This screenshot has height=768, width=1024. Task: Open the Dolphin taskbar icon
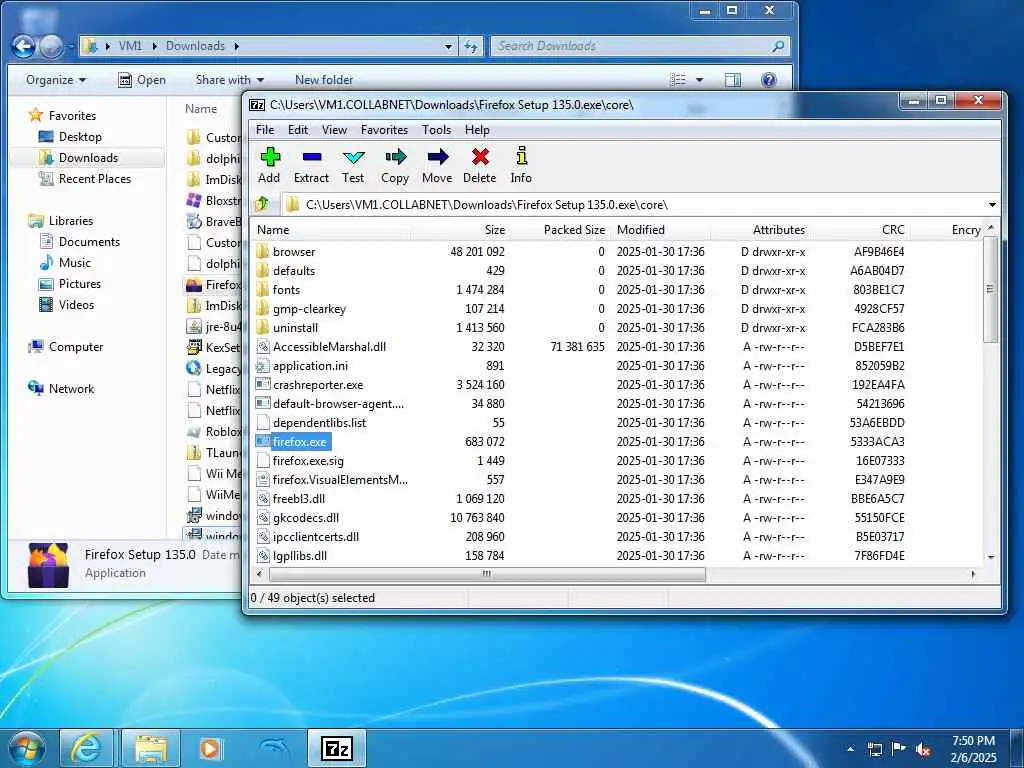(272, 748)
